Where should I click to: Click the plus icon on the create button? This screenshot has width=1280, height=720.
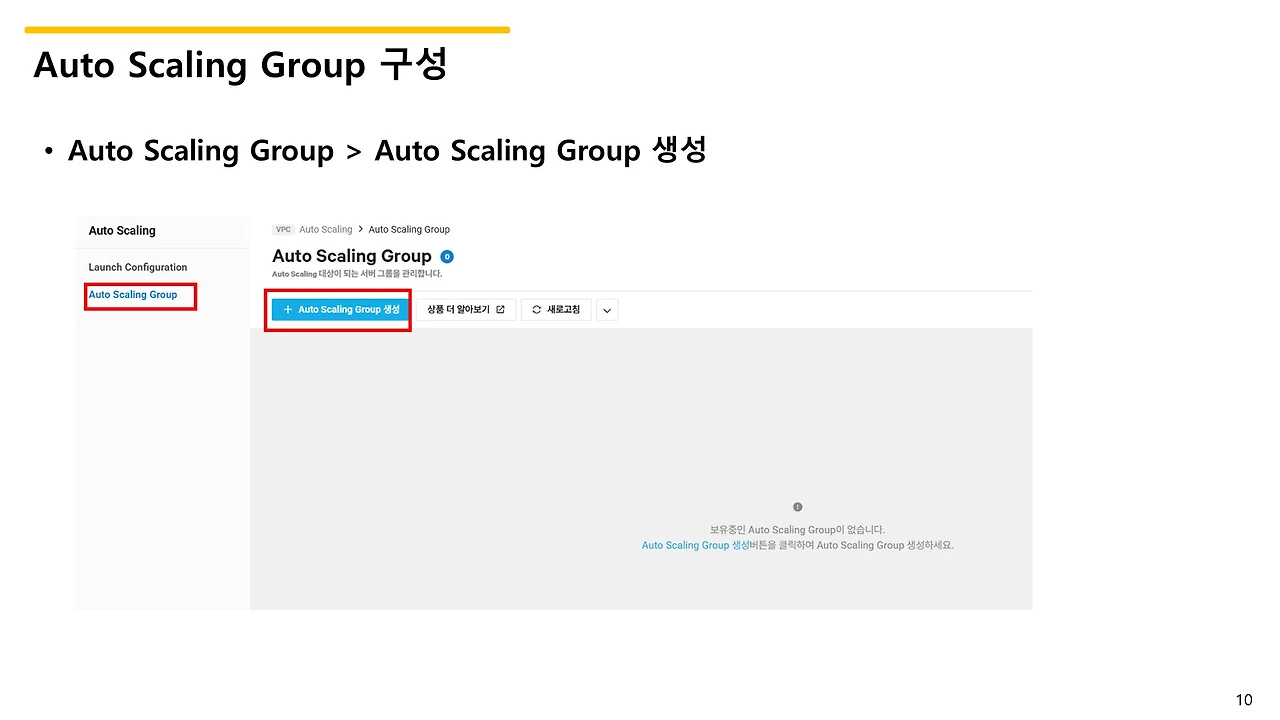pos(288,310)
